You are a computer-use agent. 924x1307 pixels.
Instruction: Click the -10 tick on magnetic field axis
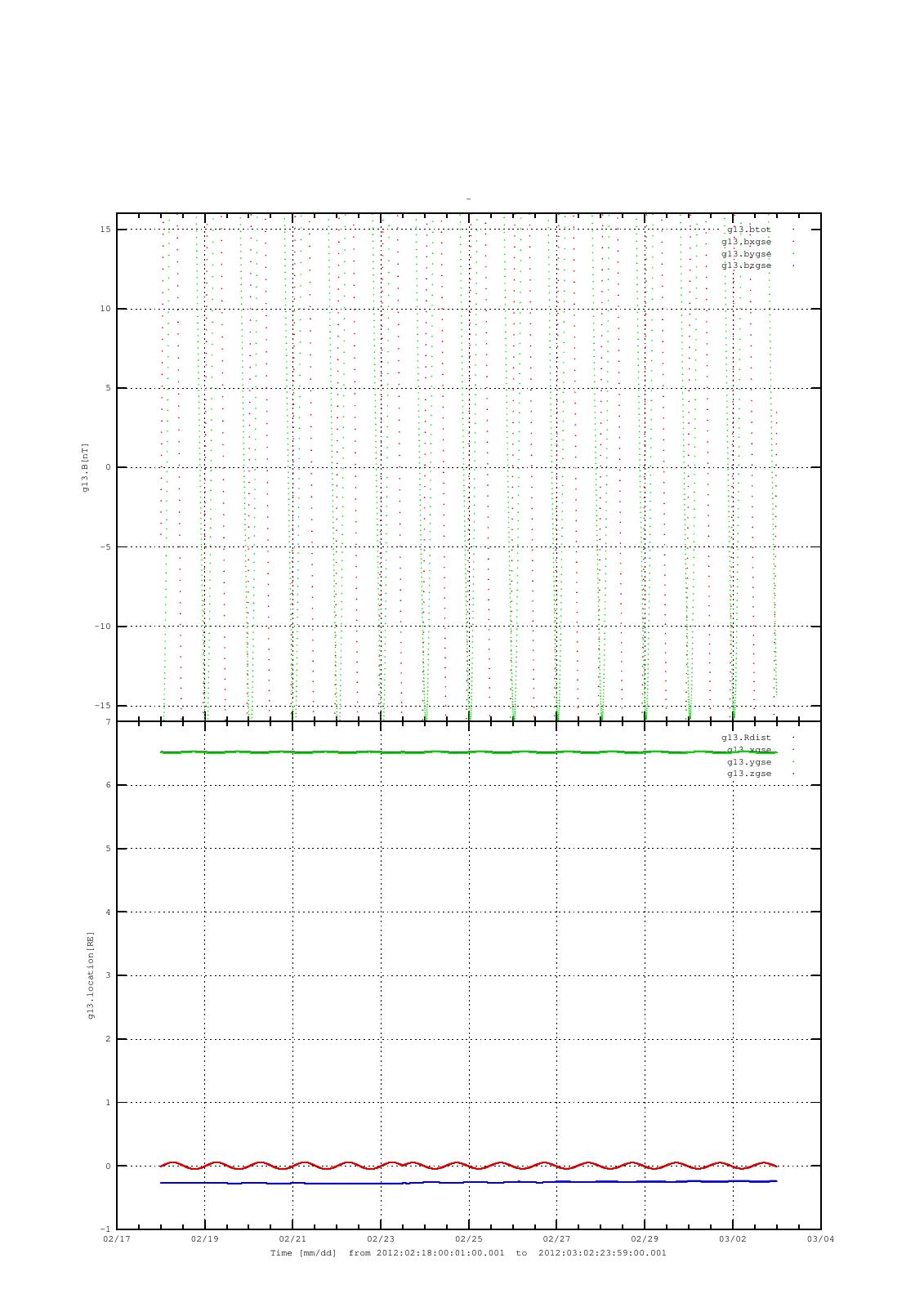(x=103, y=627)
